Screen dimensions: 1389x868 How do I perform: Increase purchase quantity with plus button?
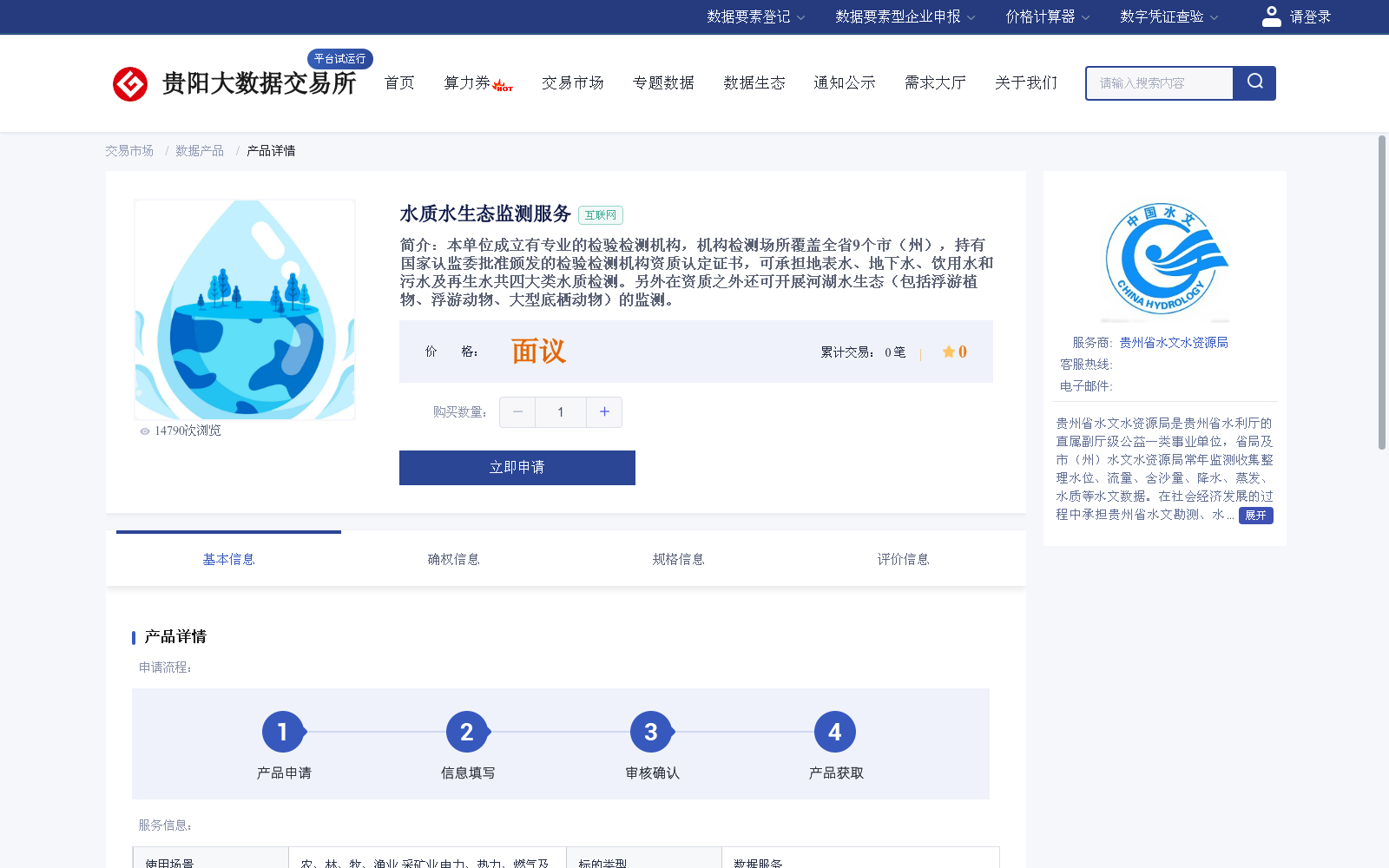604,412
